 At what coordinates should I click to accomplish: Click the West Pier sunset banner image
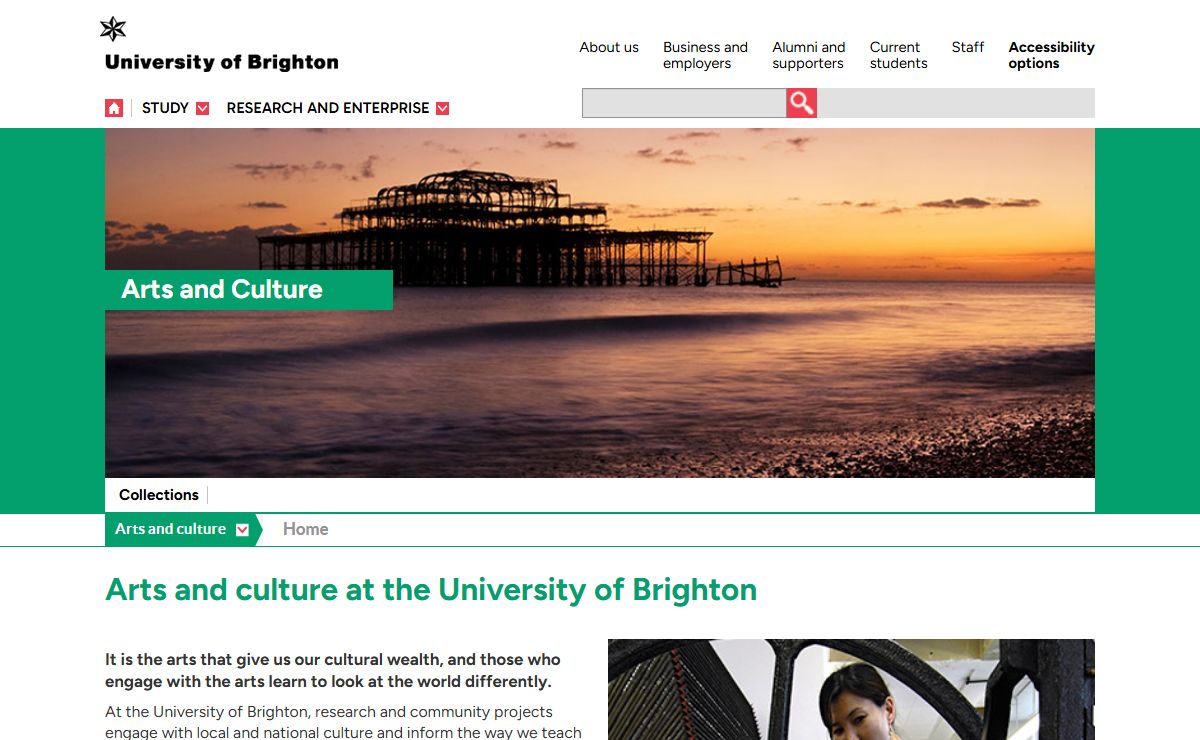pyautogui.click(x=600, y=303)
